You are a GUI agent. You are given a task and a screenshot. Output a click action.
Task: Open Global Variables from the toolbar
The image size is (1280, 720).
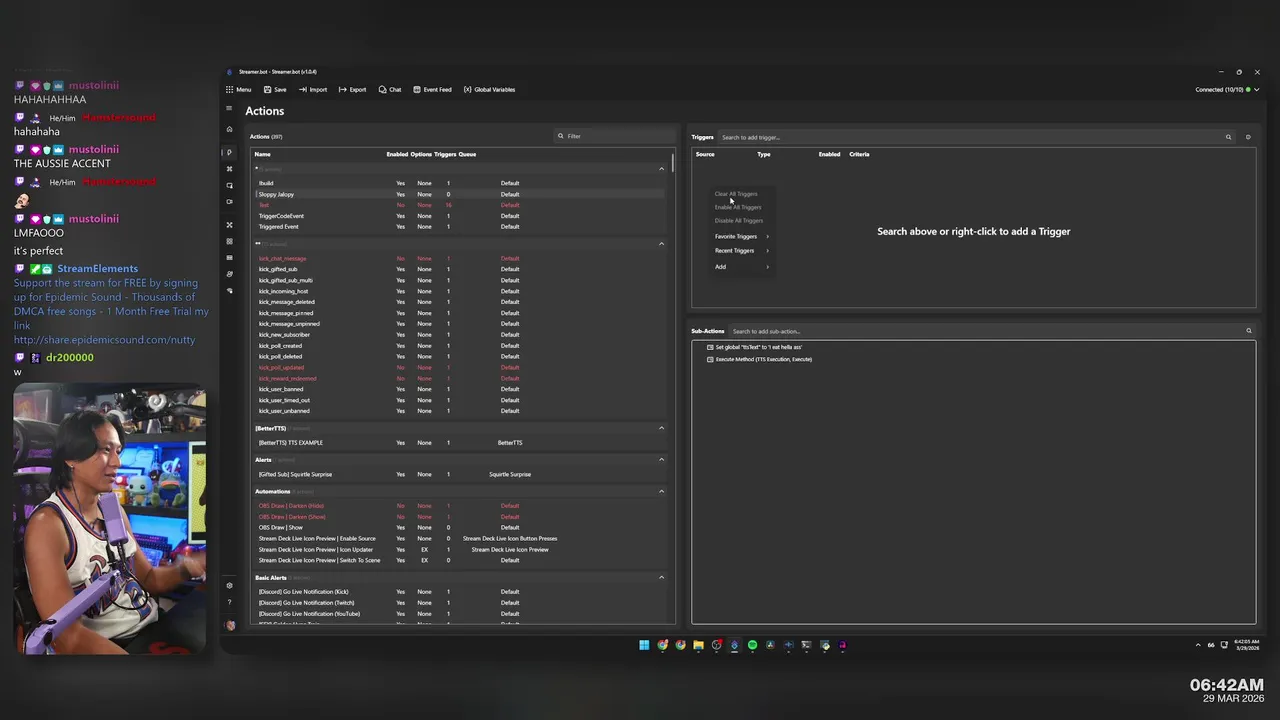[489, 90]
